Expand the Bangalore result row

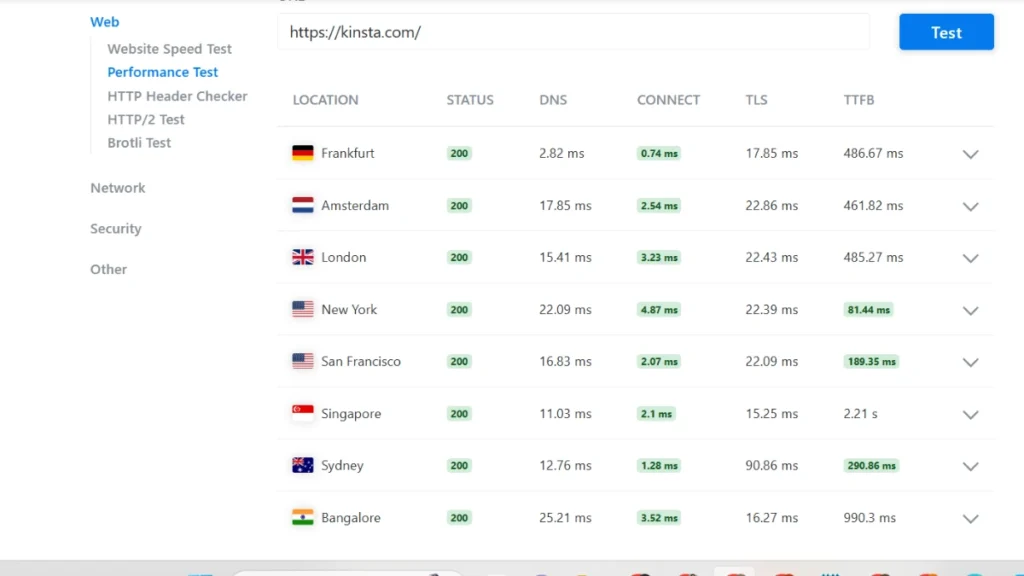(970, 518)
